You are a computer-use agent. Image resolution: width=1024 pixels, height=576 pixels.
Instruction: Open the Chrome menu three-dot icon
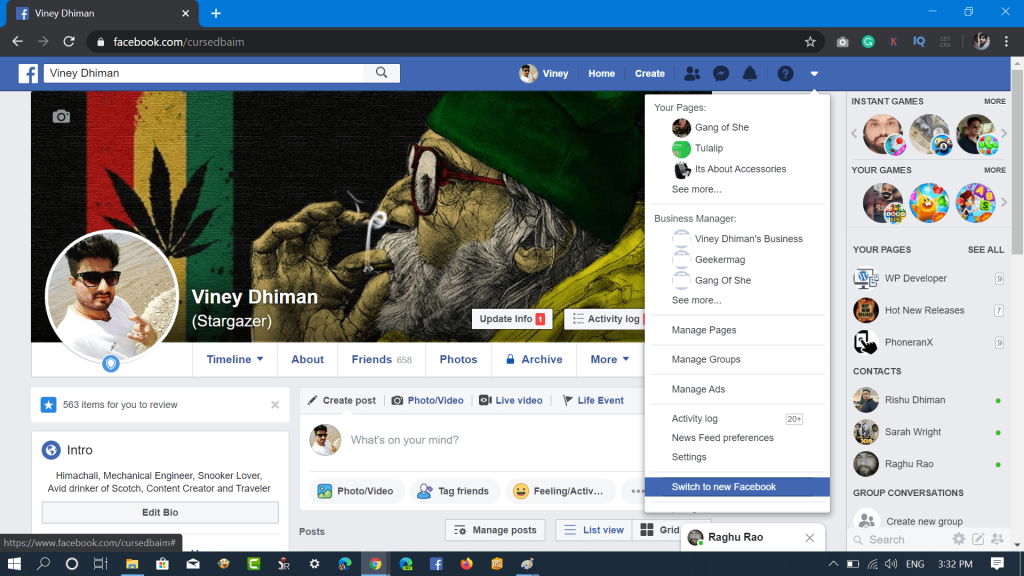(1006, 42)
